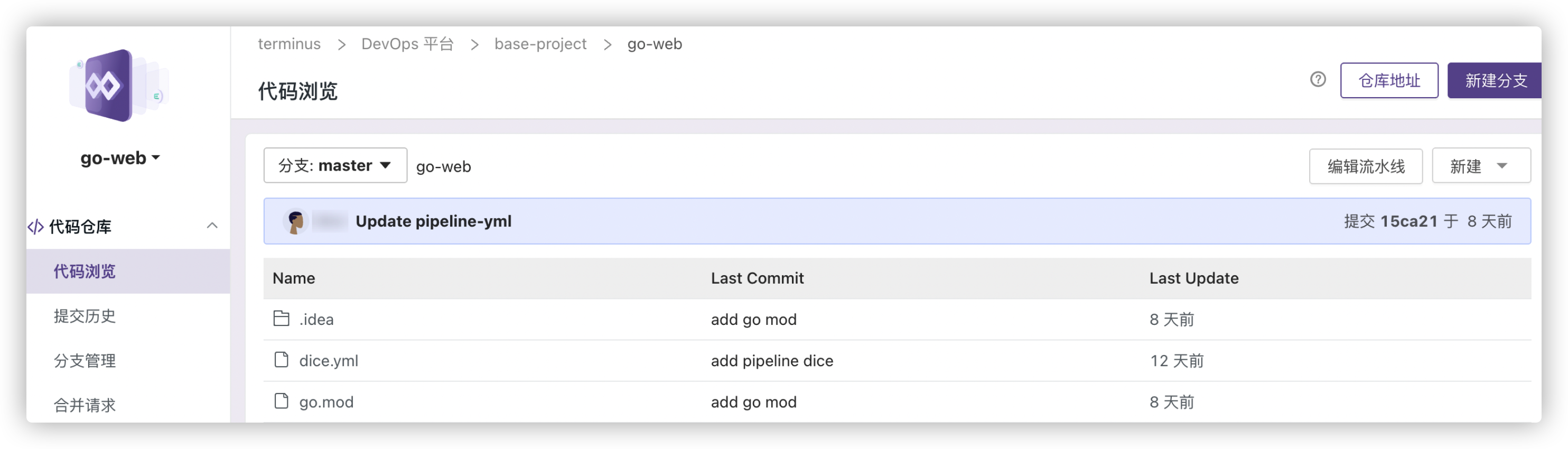Click the help question mark icon
The image size is (1568, 449).
point(1318,80)
